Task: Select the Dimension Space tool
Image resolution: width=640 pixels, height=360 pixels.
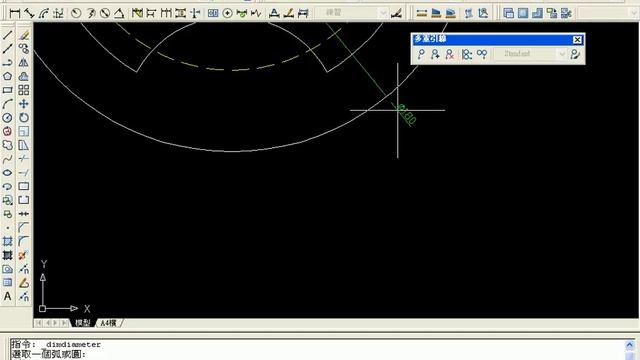Action: 180,13
